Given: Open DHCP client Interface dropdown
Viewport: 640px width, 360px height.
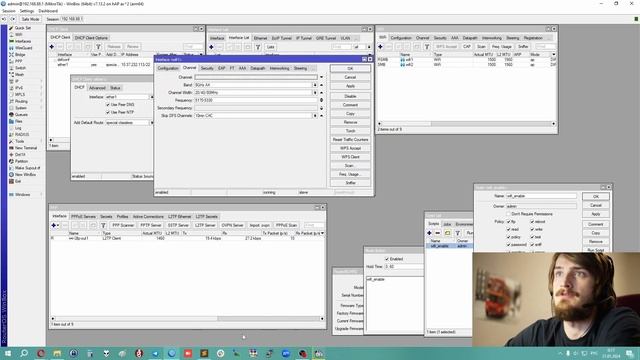Looking at the screenshot, I should [151, 97].
